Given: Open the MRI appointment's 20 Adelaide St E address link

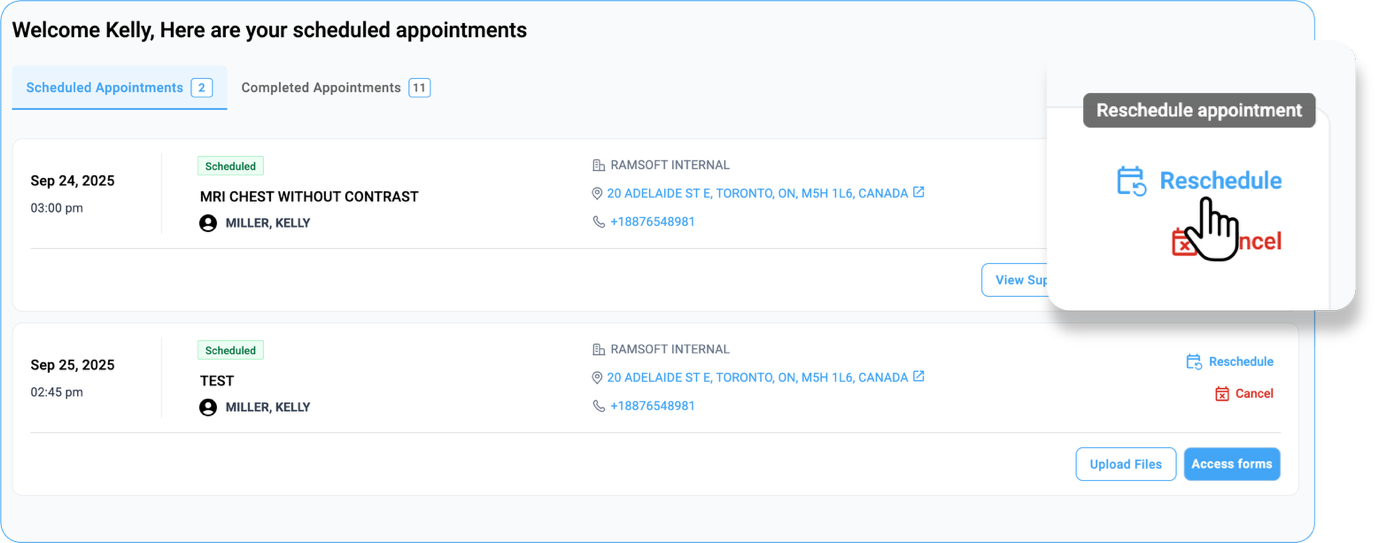Looking at the screenshot, I should tap(757, 193).
